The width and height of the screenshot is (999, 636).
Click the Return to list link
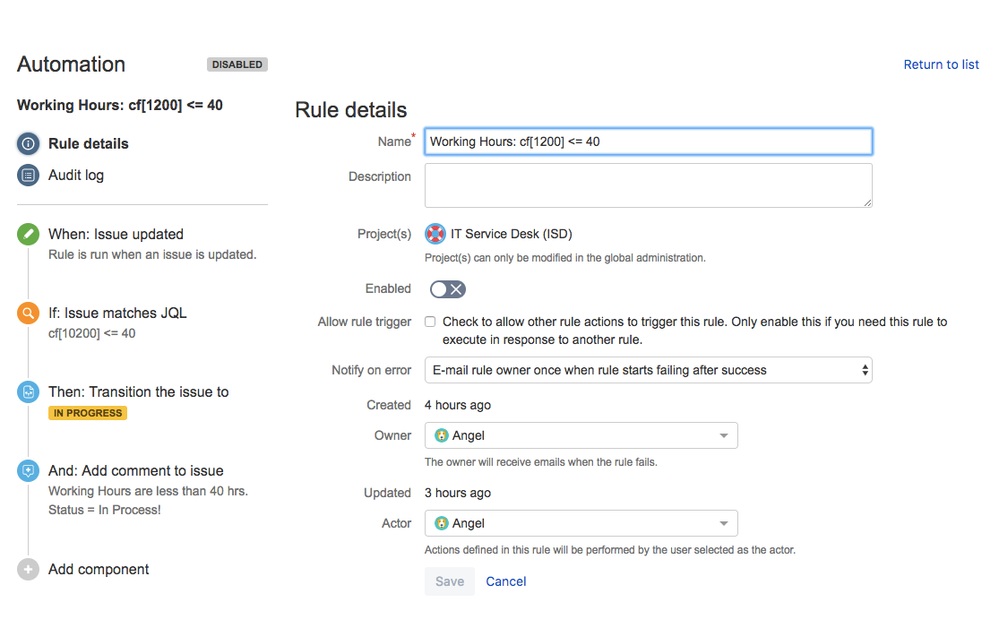tap(941, 64)
